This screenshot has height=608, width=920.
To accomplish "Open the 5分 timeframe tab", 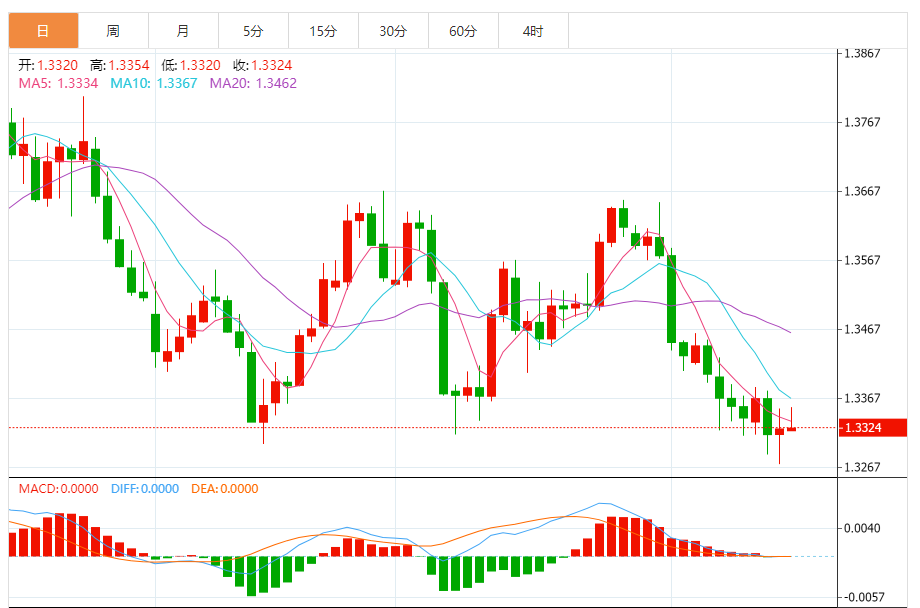I will [253, 31].
